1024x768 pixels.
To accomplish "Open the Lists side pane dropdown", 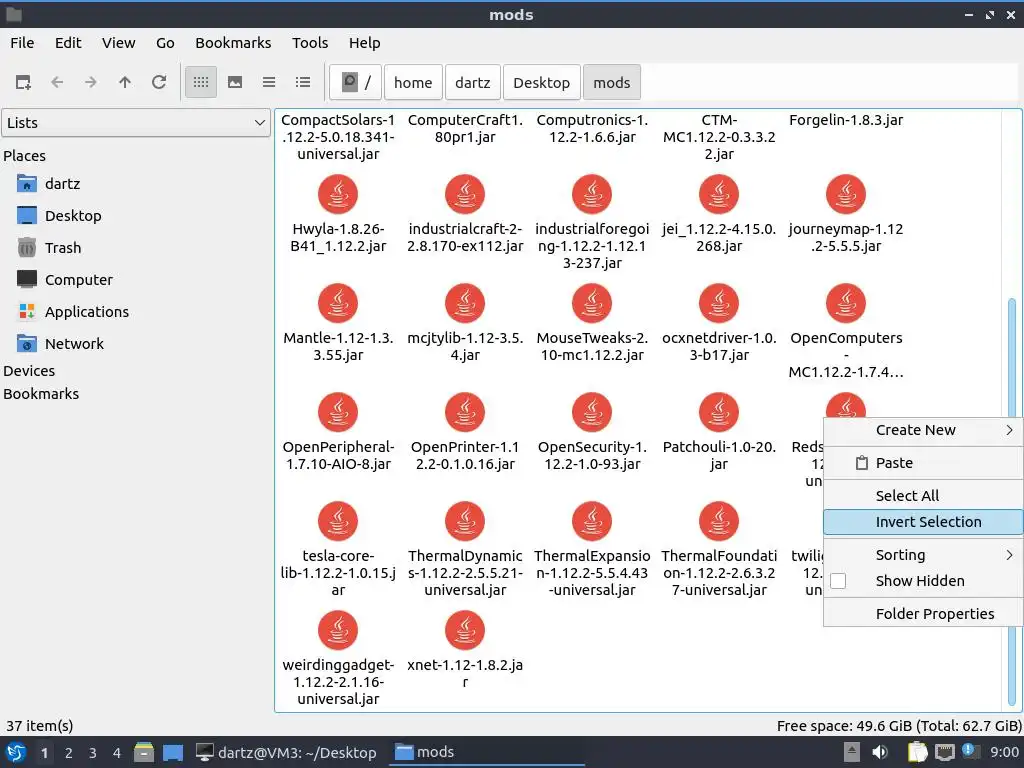I will [x=136, y=123].
